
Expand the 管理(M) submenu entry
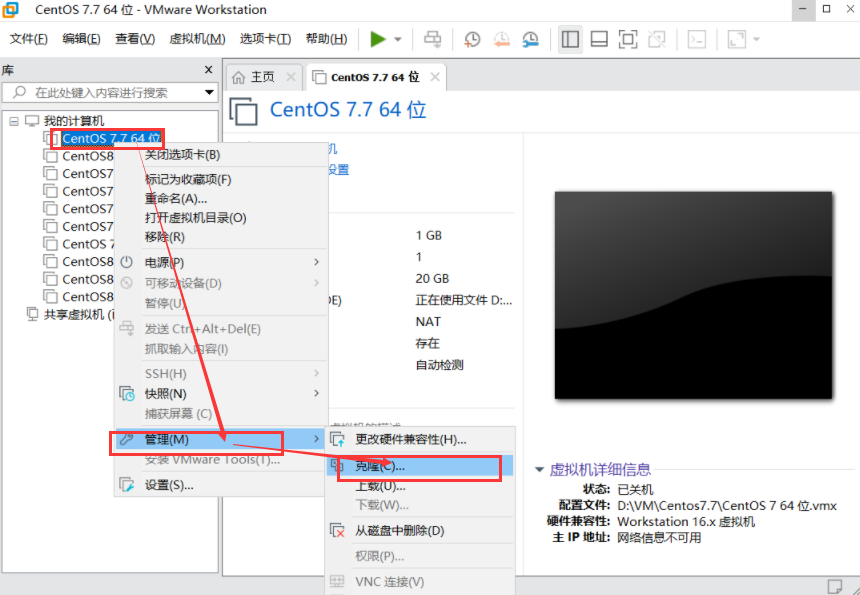click(x=222, y=439)
